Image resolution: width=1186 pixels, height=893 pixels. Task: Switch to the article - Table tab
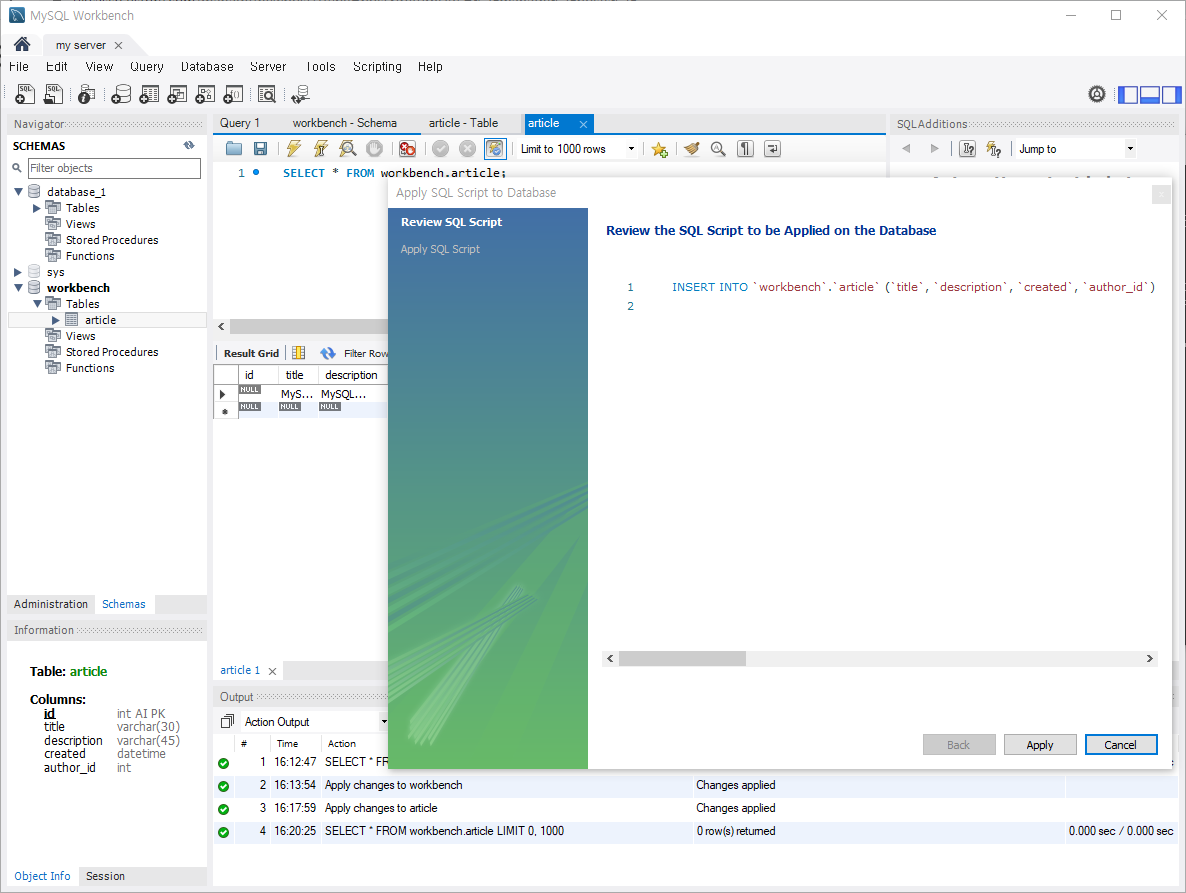[x=463, y=122]
